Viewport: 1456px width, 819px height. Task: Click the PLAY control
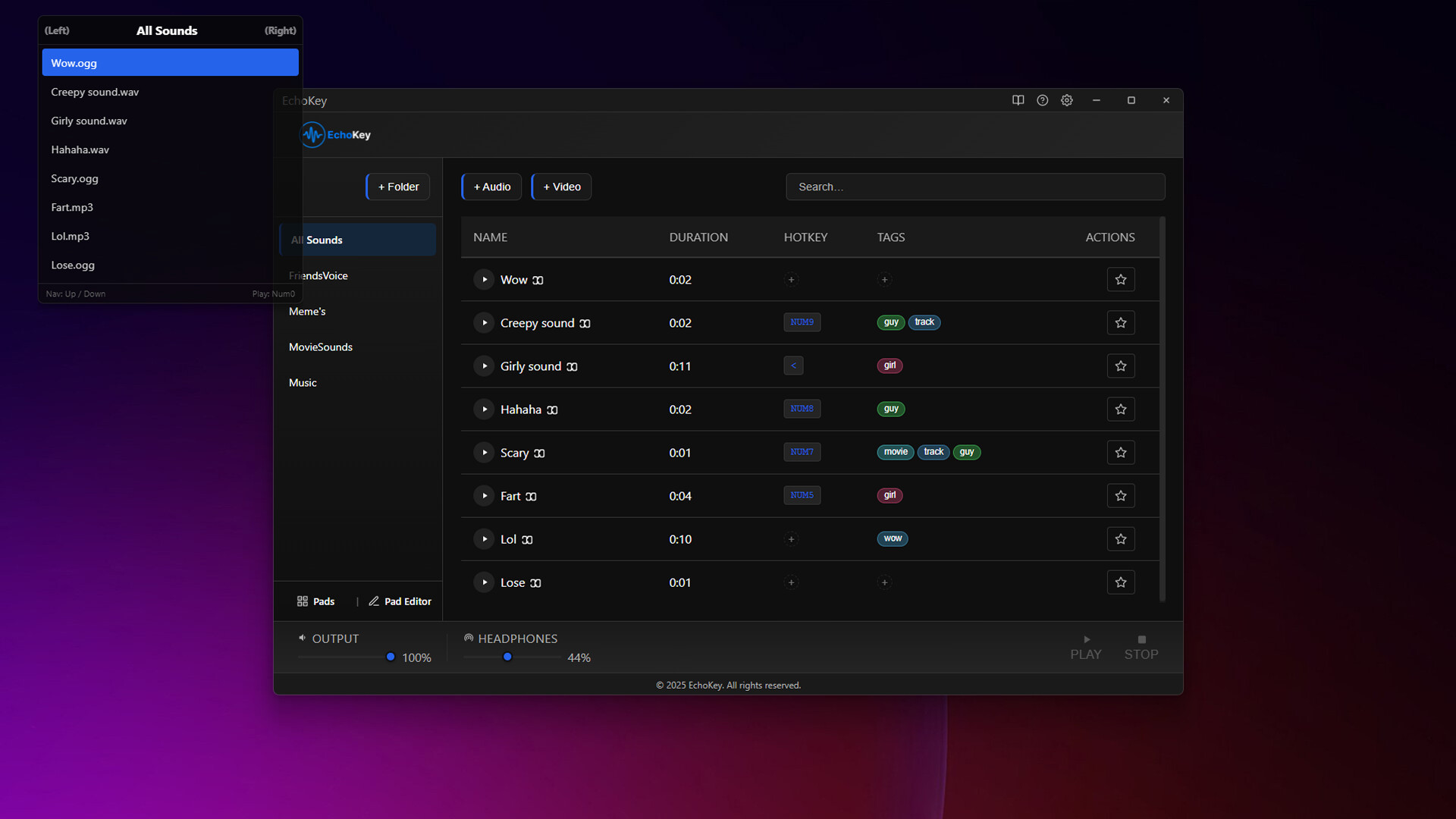[1086, 648]
